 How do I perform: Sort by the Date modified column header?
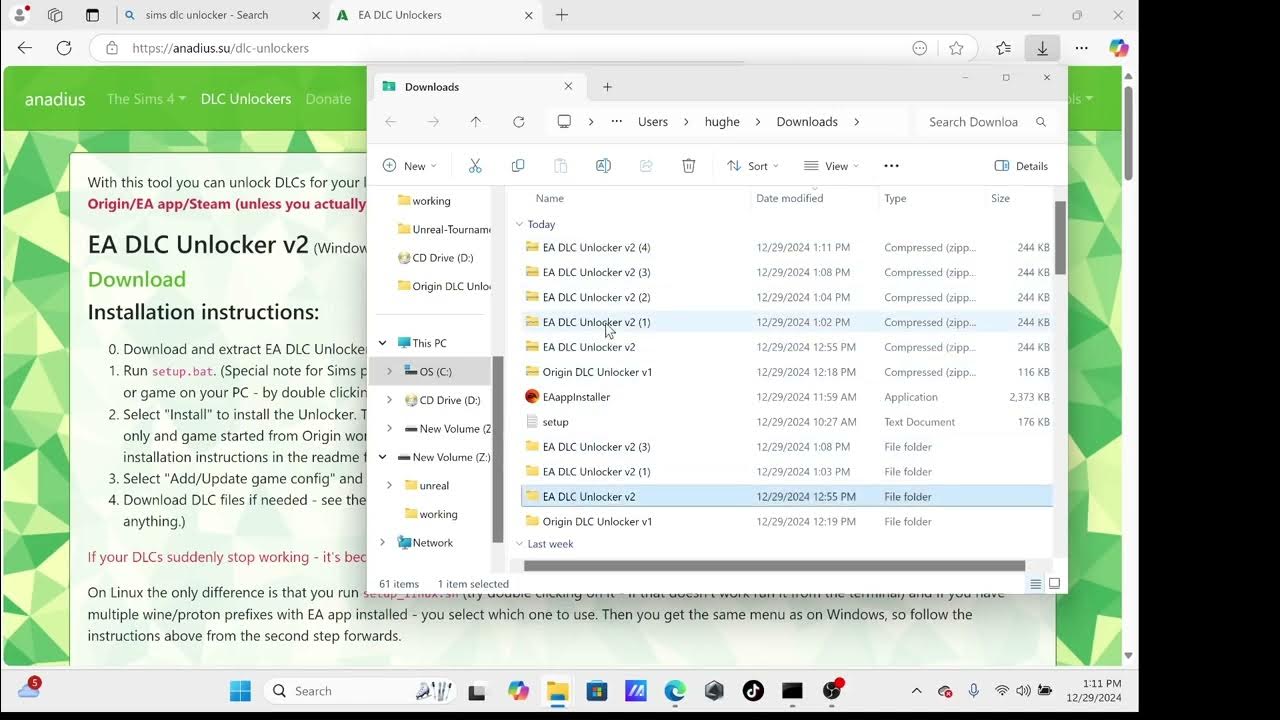789,198
